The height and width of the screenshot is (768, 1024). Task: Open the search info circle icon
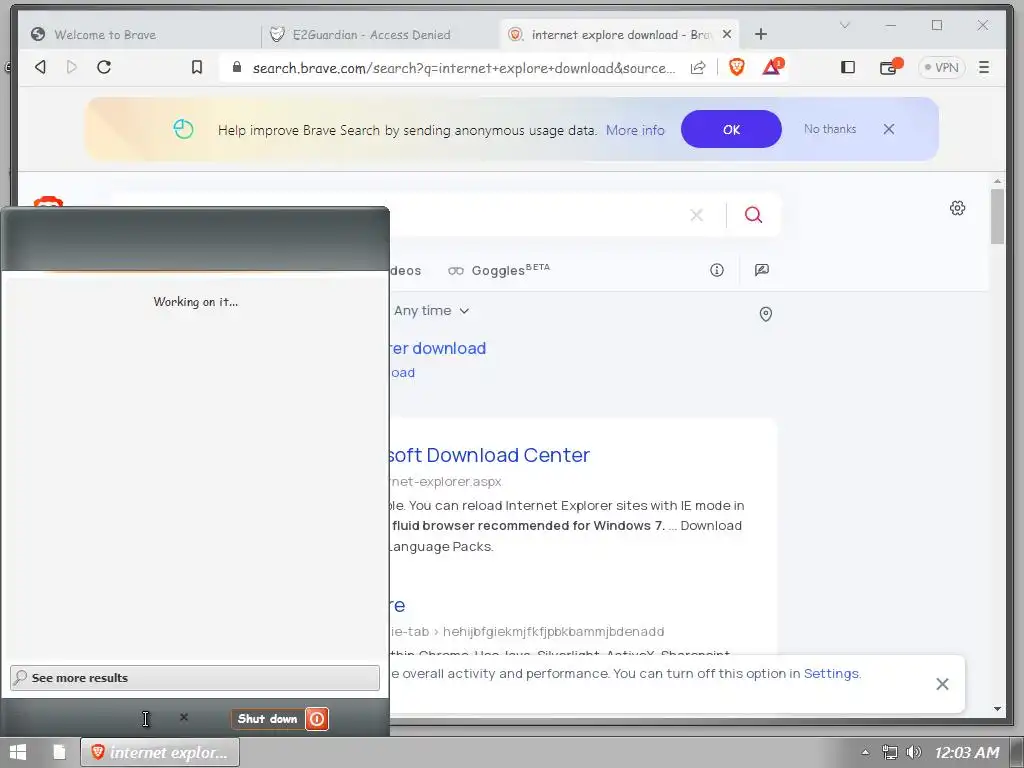click(717, 270)
